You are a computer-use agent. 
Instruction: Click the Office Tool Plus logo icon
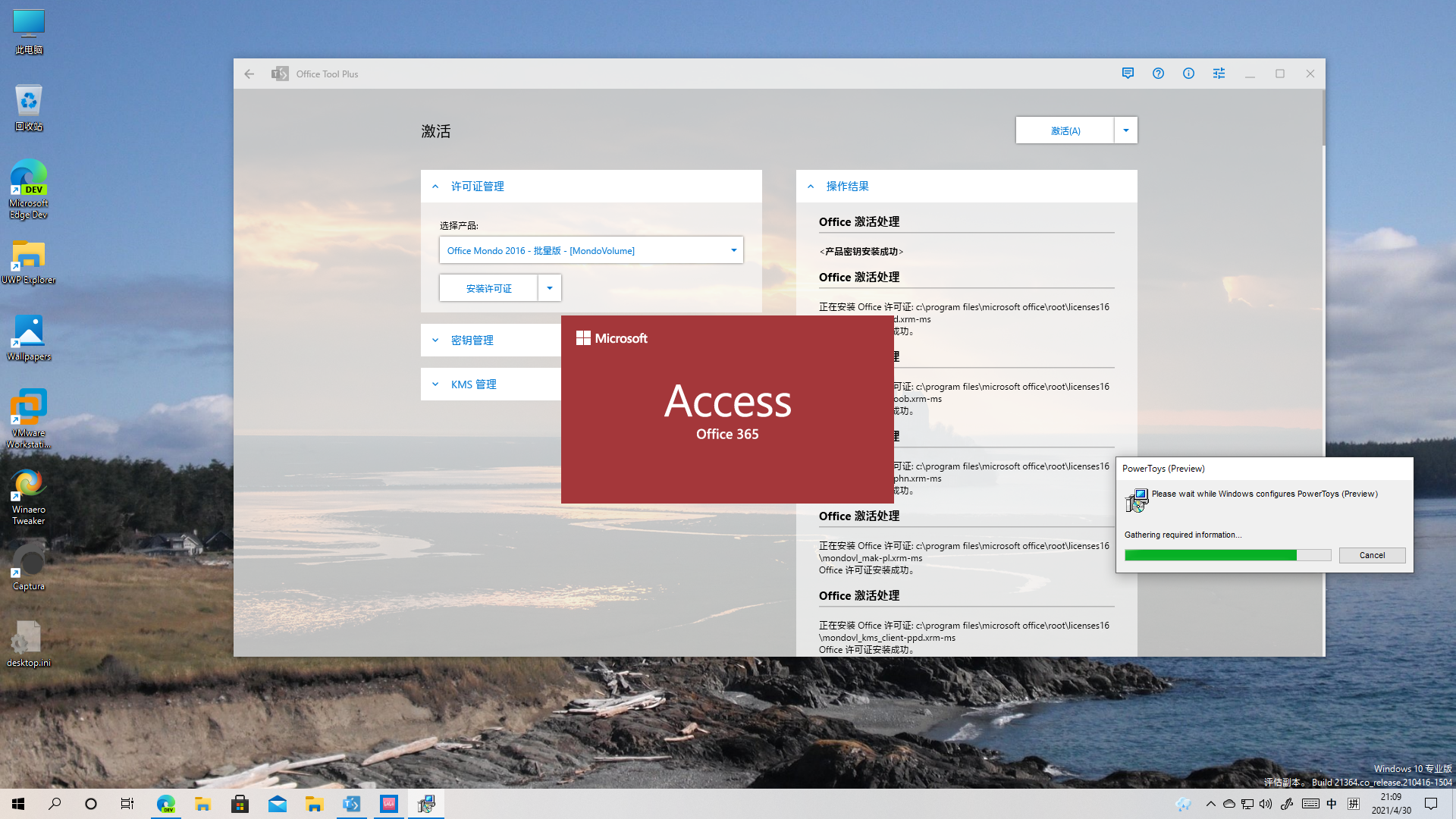tap(280, 74)
